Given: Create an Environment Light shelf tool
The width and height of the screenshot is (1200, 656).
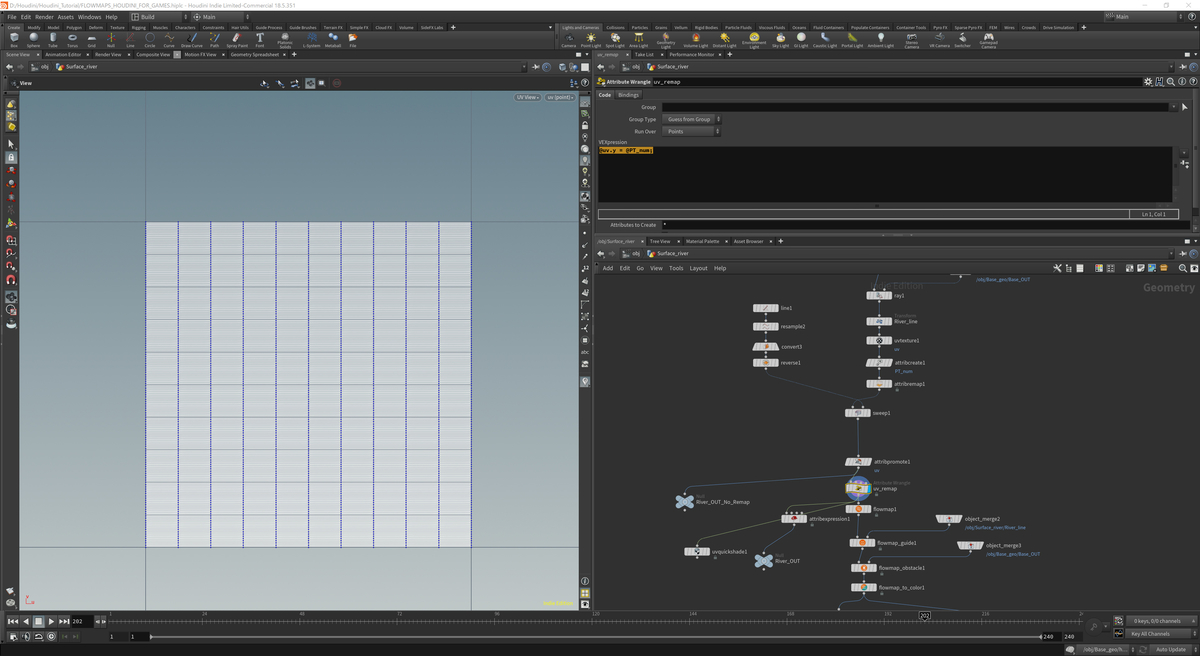Looking at the screenshot, I should coord(752,40).
